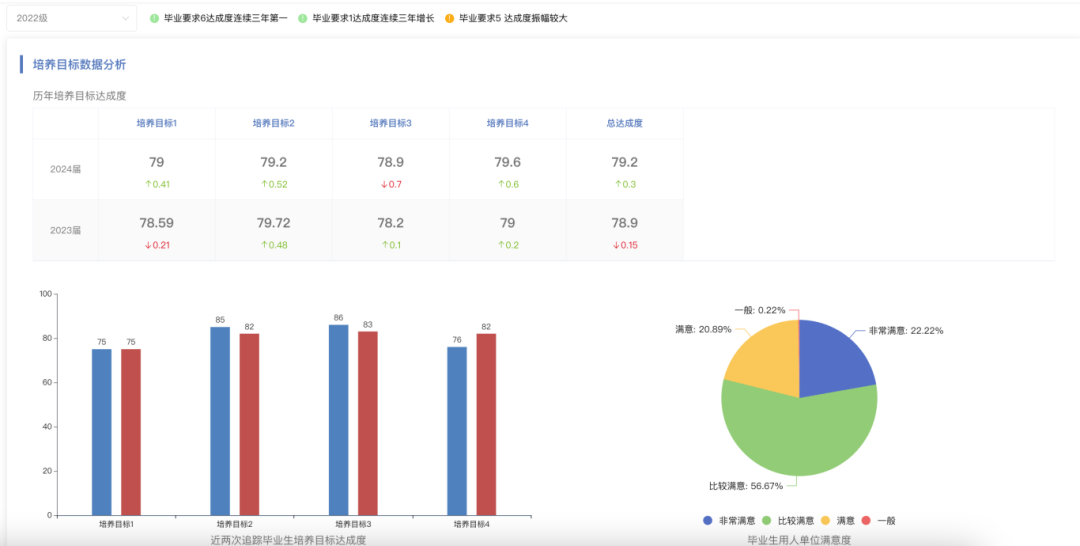Viewport: 1080px width, 546px height.
Task: Click the green alert icon before 毕业要求6
Action: click(154, 19)
